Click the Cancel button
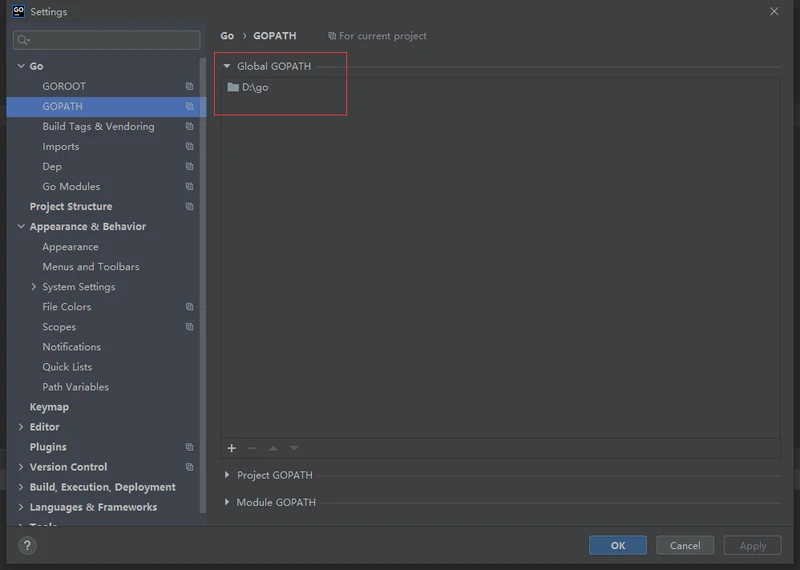 [x=685, y=545]
